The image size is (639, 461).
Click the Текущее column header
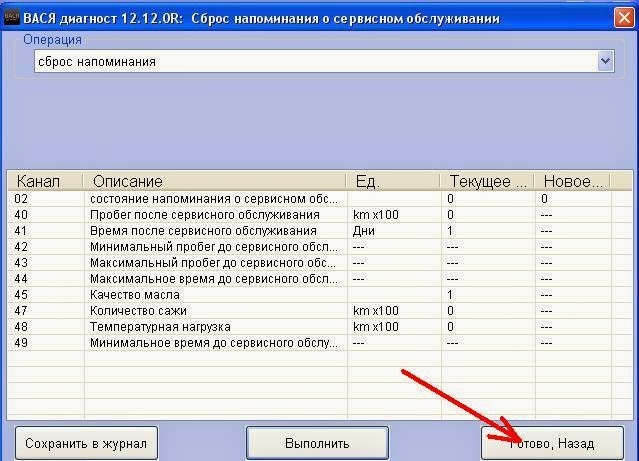click(487, 181)
